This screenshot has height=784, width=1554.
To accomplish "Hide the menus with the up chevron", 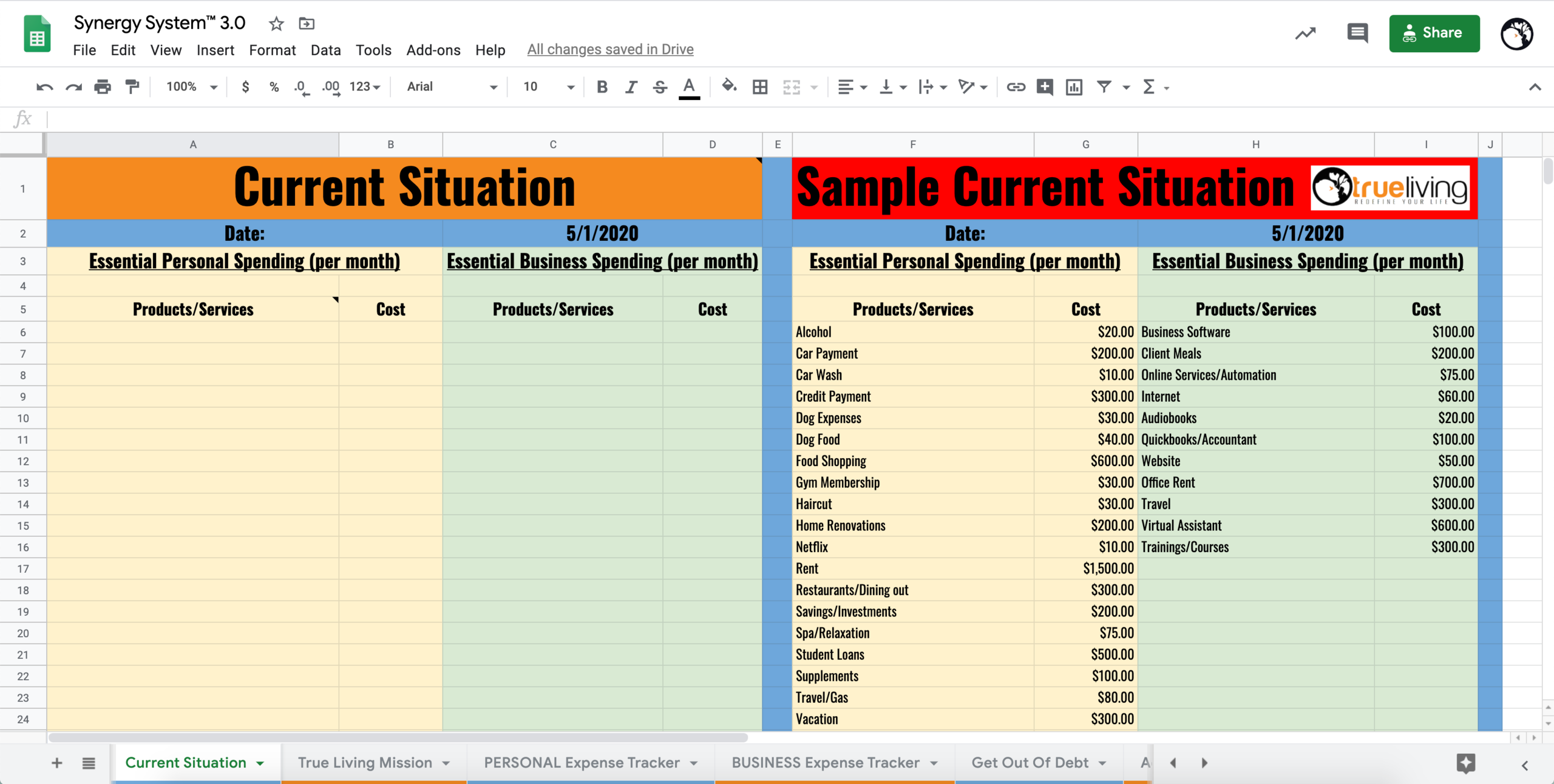I will point(1535,87).
